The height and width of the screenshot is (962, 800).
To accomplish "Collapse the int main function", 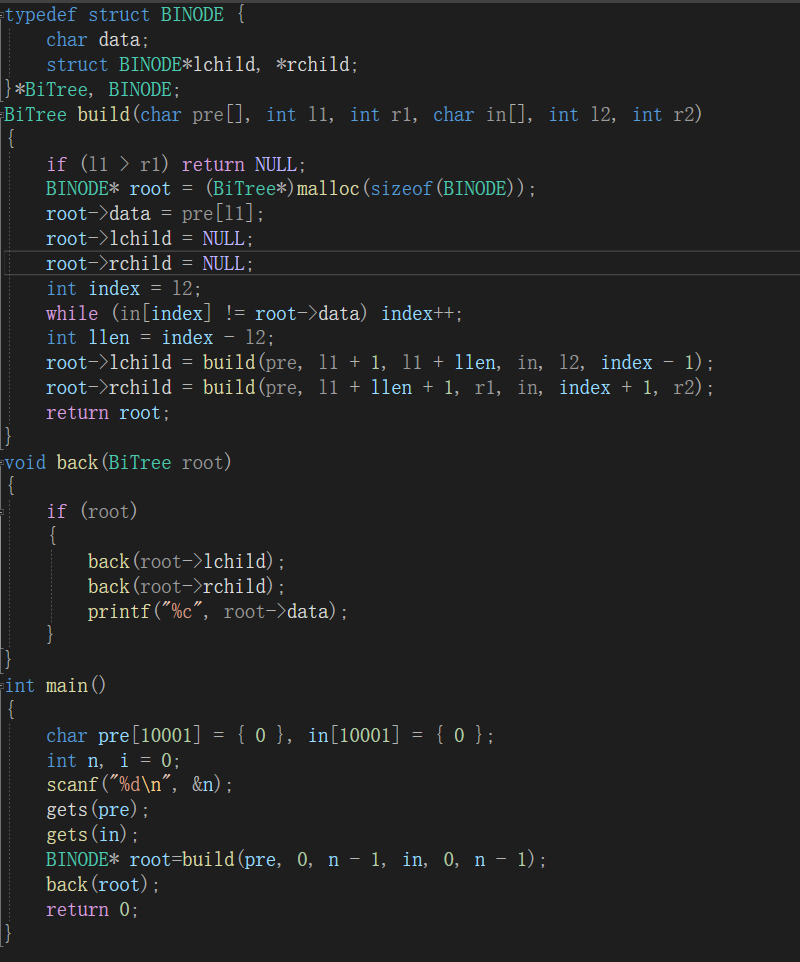I will point(3,686).
